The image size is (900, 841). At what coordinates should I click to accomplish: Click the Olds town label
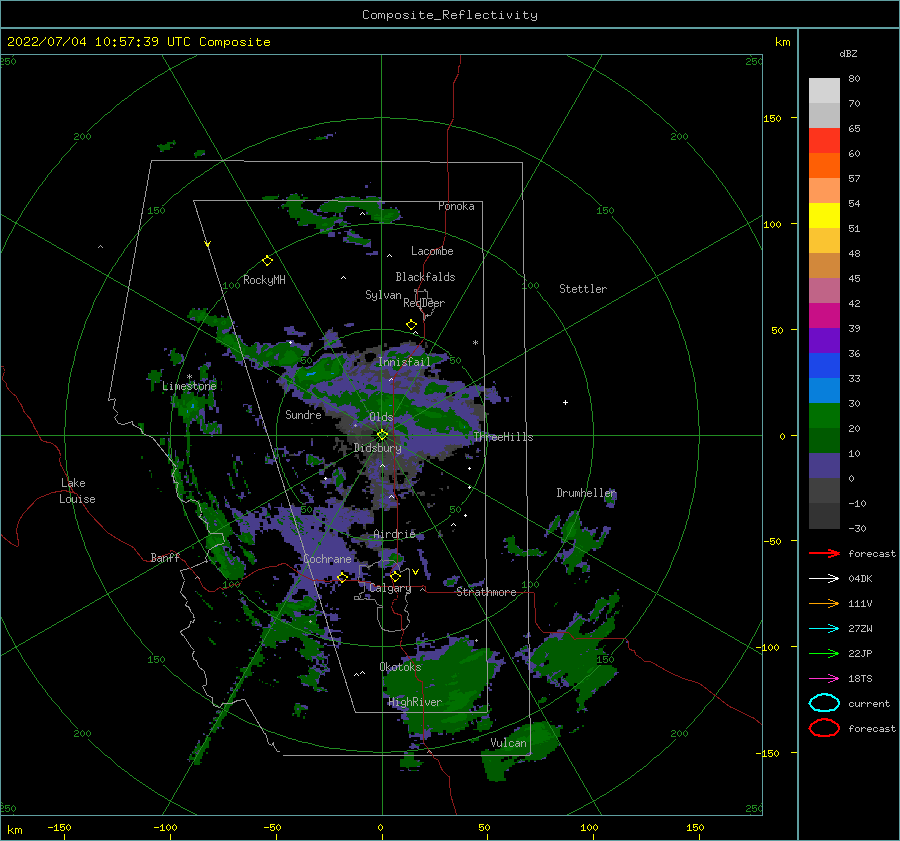(x=381, y=417)
